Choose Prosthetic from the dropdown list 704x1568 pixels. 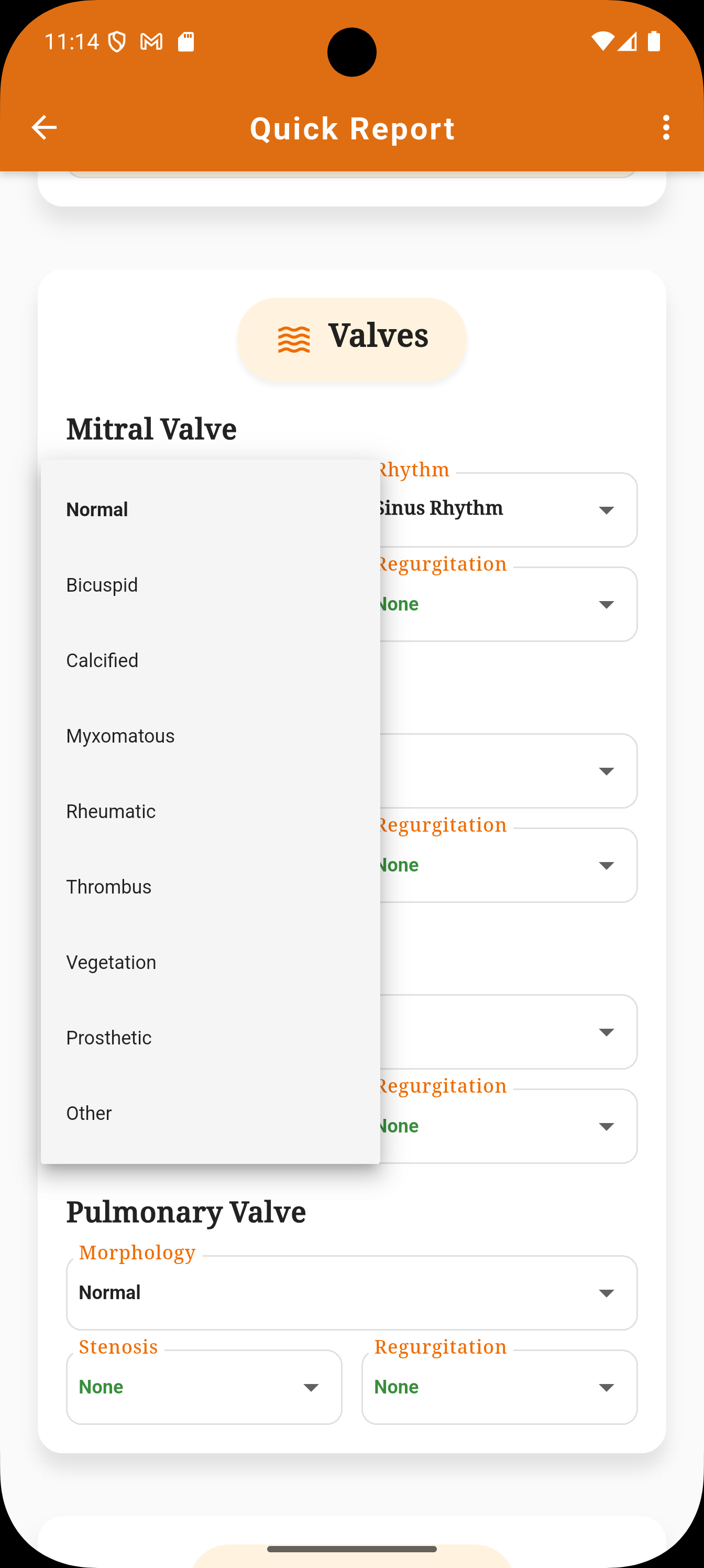[211, 1038]
